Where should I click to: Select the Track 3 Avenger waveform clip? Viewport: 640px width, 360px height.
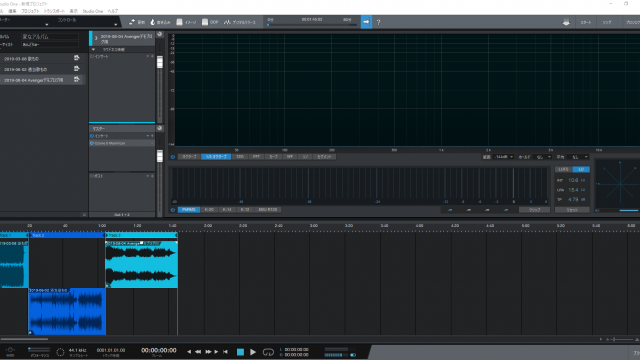[141, 264]
